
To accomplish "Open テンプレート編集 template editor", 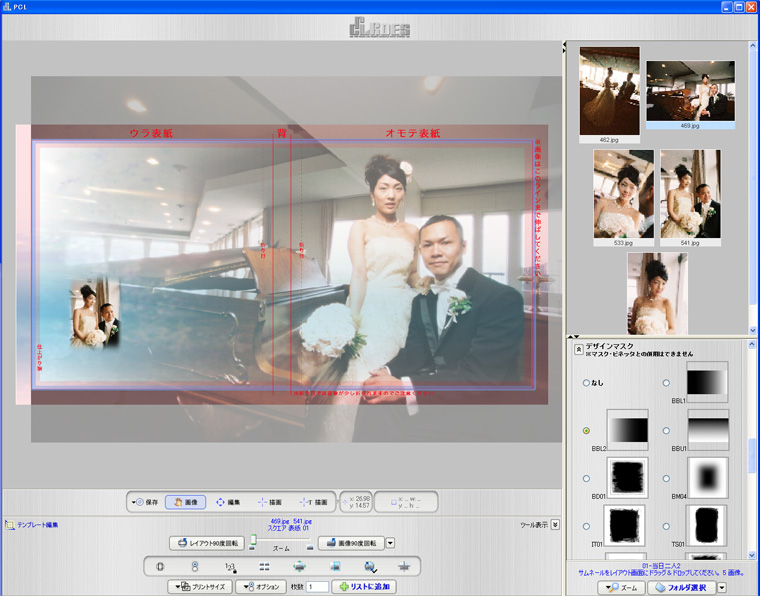I will click(x=34, y=525).
